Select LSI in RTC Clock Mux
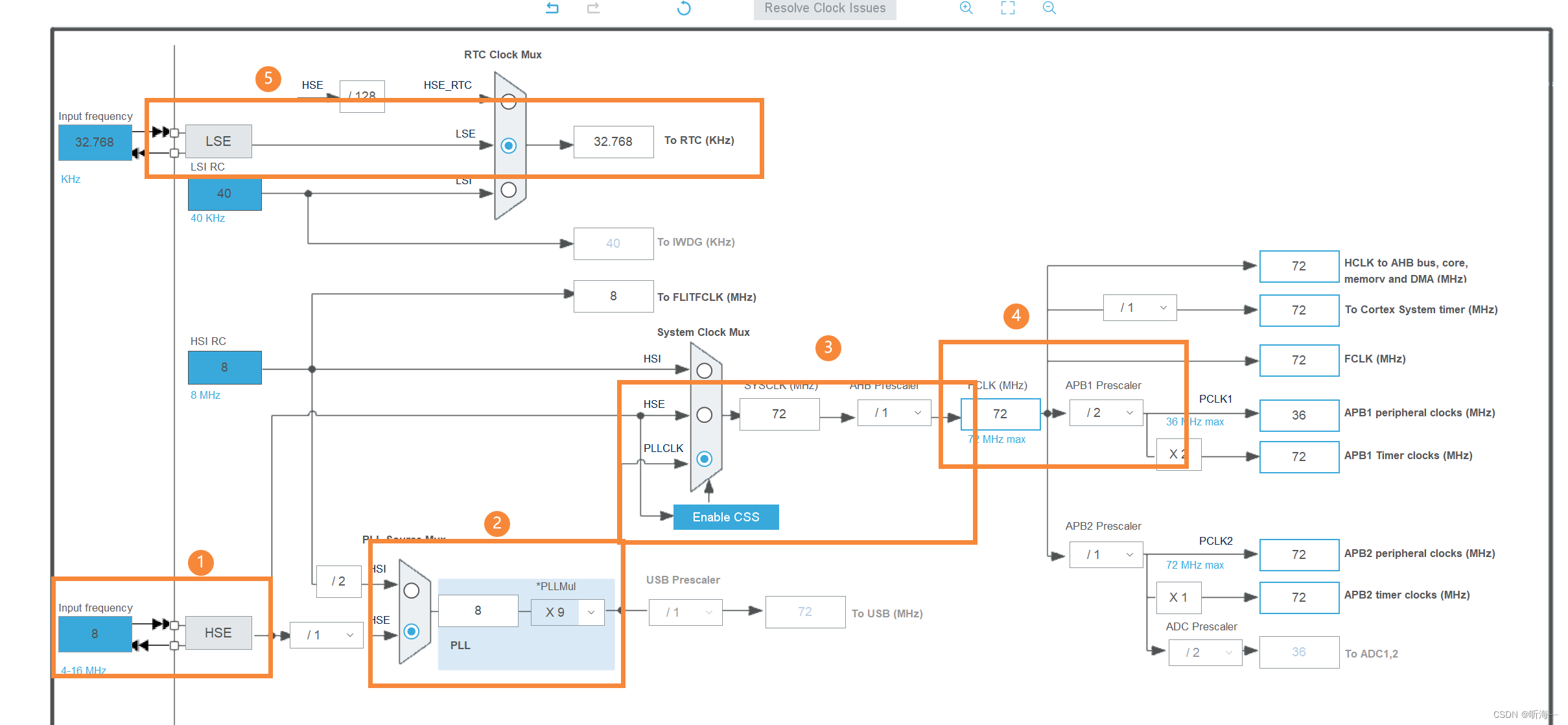Image resolution: width=1568 pixels, height=725 pixels. click(x=509, y=189)
